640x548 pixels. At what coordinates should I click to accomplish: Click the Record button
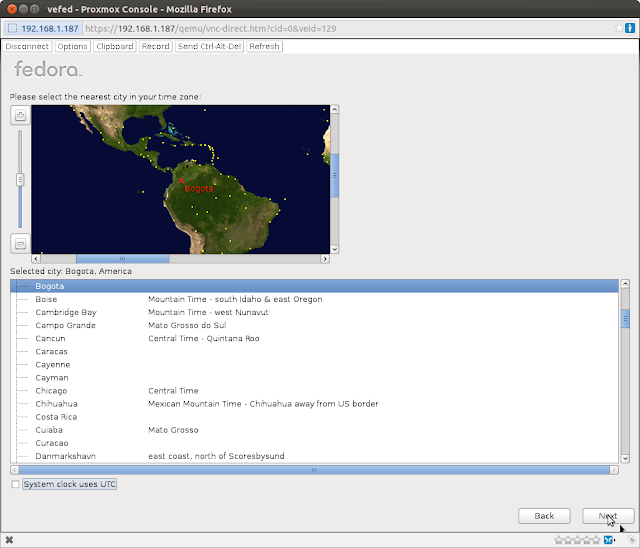(x=156, y=47)
